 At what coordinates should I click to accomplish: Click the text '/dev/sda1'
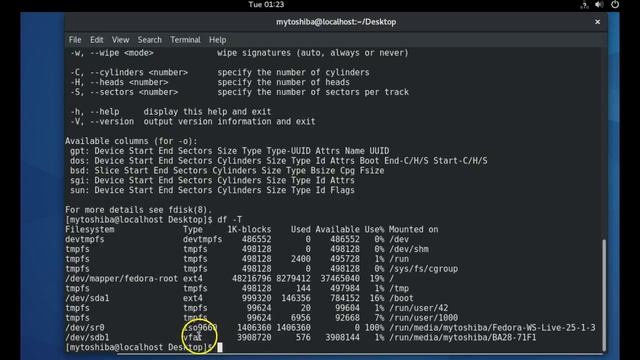click(87, 298)
